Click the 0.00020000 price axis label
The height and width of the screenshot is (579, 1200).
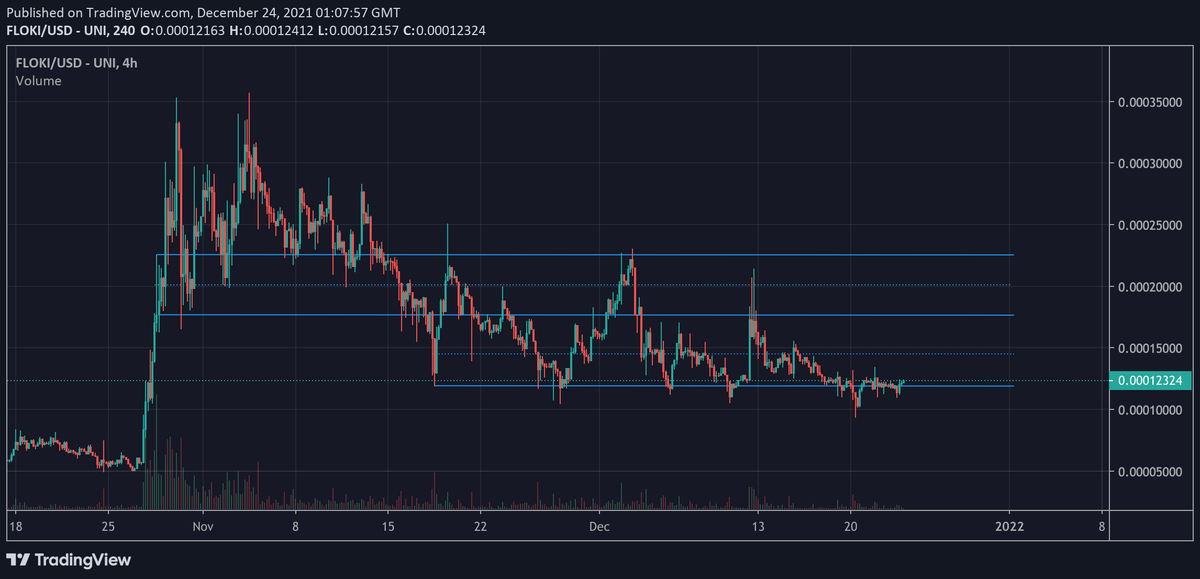pyautogui.click(x=1151, y=287)
